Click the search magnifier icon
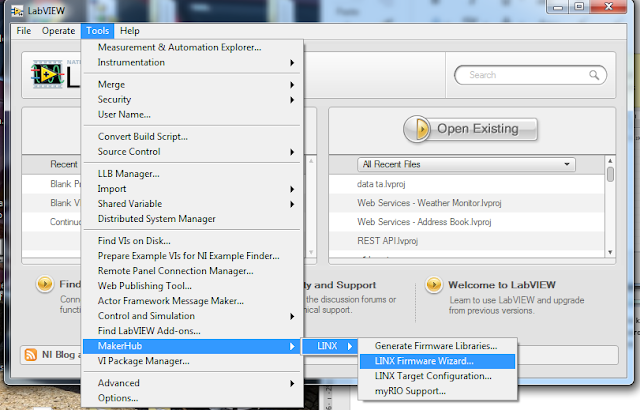The height and width of the screenshot is (410, 640). [x=594, y=75]
